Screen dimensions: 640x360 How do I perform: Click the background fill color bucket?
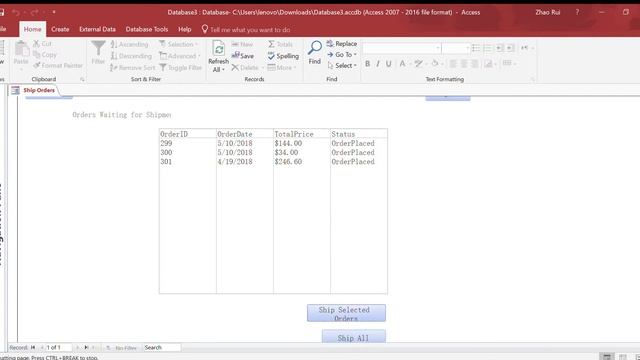click(435, 64)
